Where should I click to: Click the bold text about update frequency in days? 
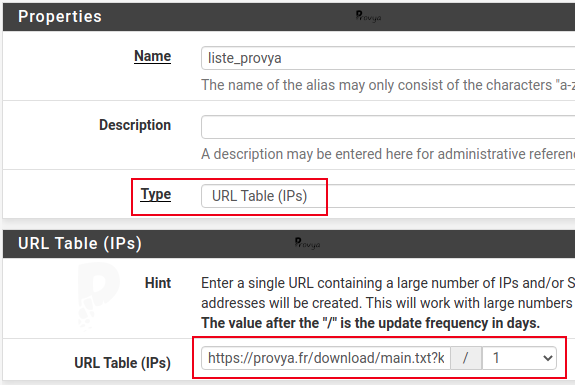point(370,323)
